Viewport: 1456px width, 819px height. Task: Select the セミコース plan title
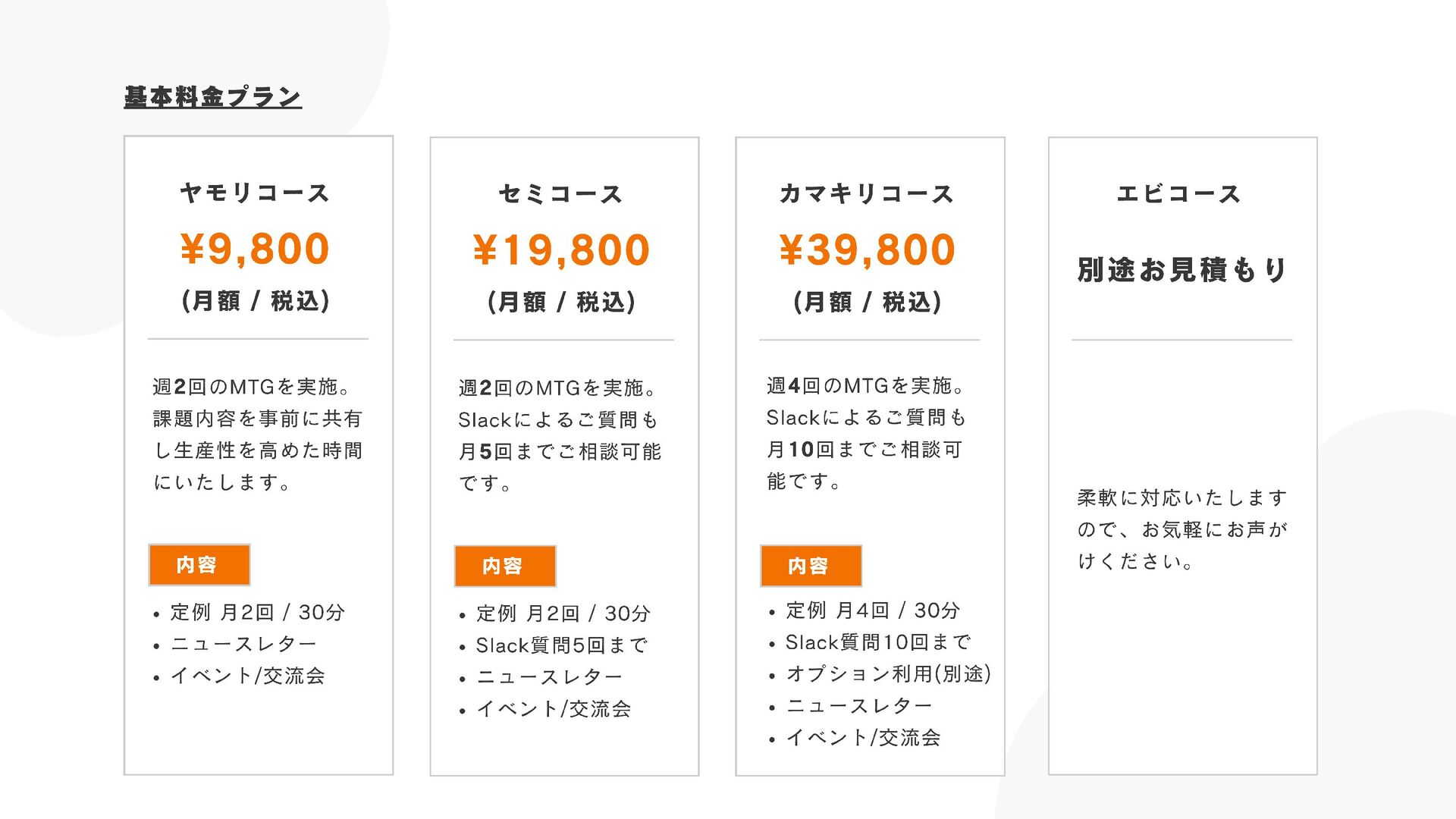click(x=560, y=194)
